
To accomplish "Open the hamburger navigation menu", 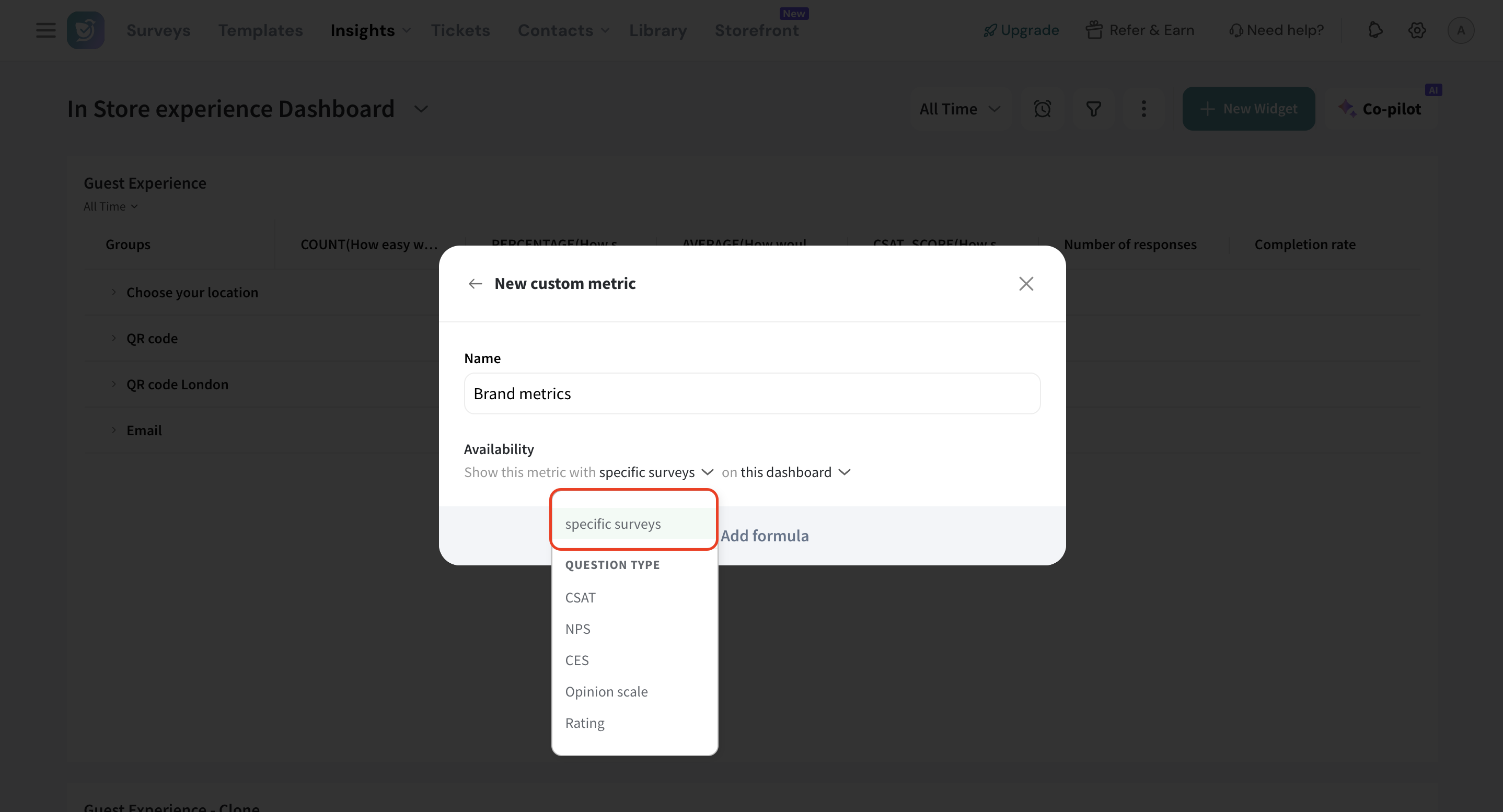I will pos(45,30).
